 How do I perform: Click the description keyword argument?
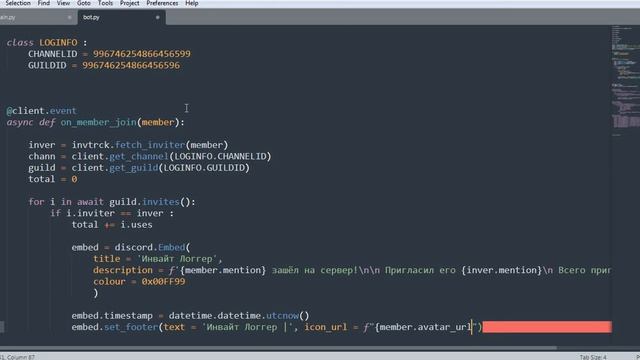click(x=122, y=270)
